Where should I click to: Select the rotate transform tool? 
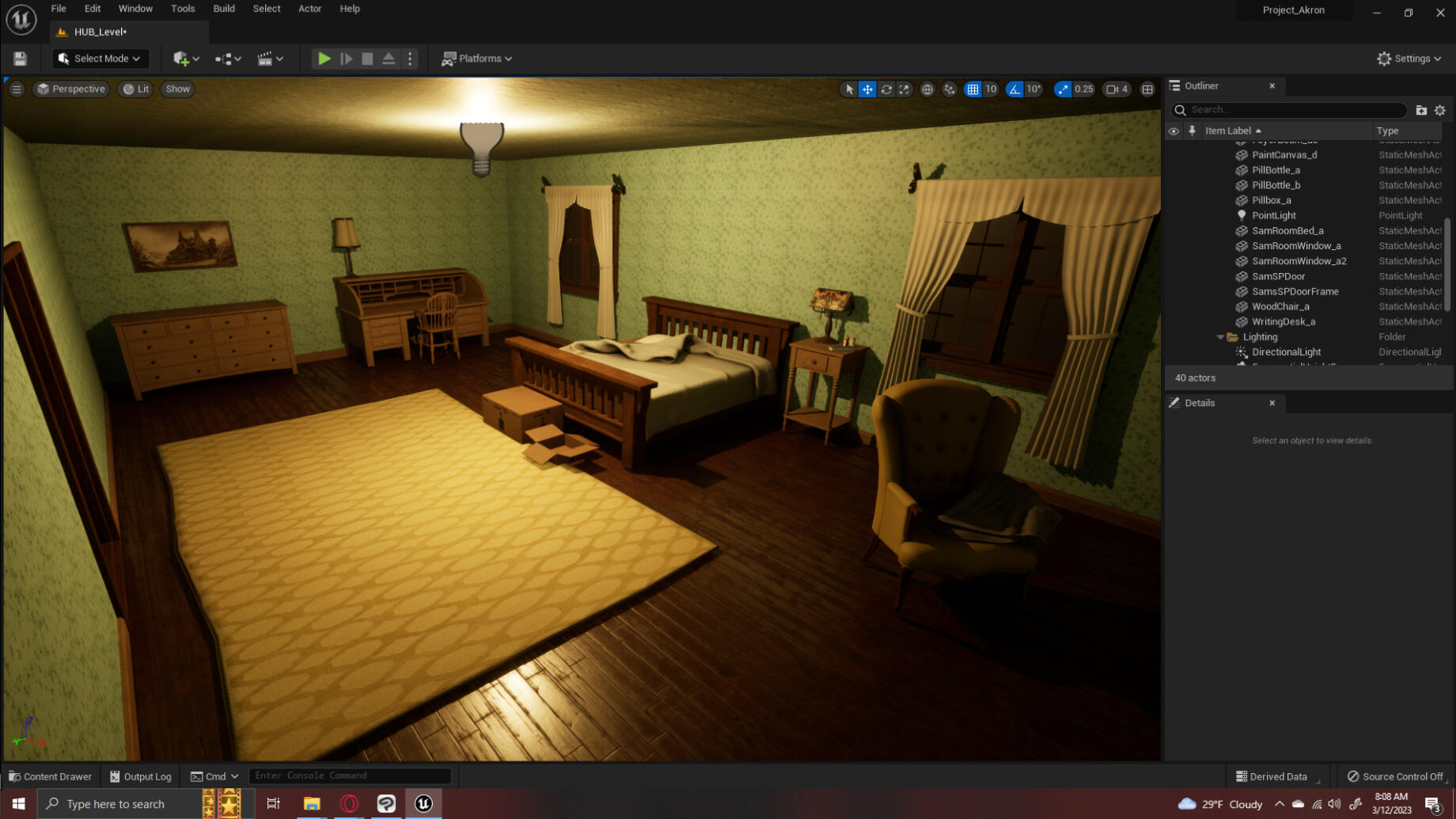pos(886,89)
